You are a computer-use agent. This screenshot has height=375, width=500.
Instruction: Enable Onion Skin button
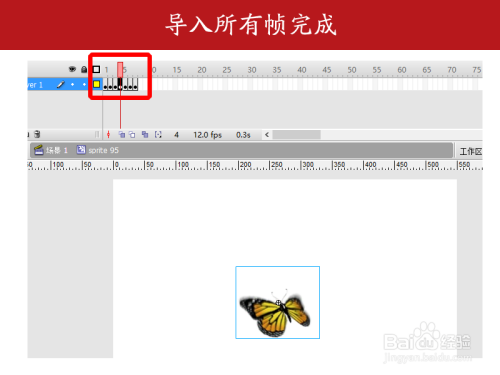click(x=122, y=134)
